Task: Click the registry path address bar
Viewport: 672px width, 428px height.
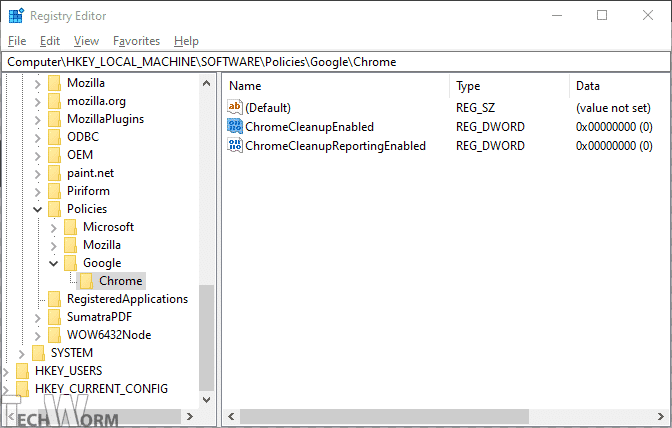Action: pos(336,61)
